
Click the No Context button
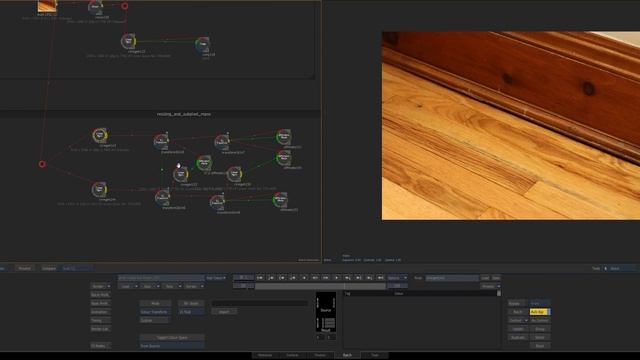(x=540, y=320)
